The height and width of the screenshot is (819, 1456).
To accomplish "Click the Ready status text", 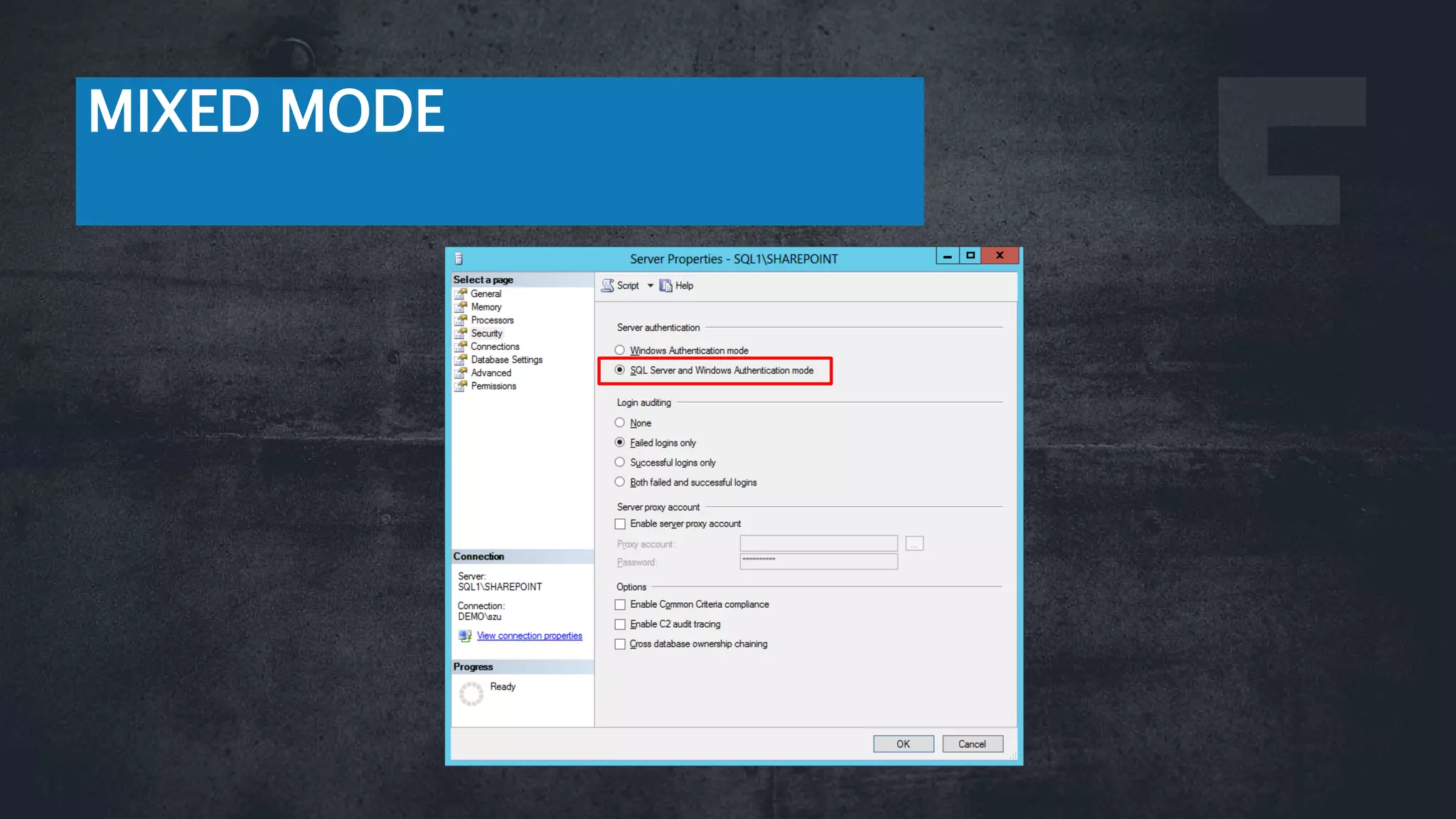I will click(503, 687).
